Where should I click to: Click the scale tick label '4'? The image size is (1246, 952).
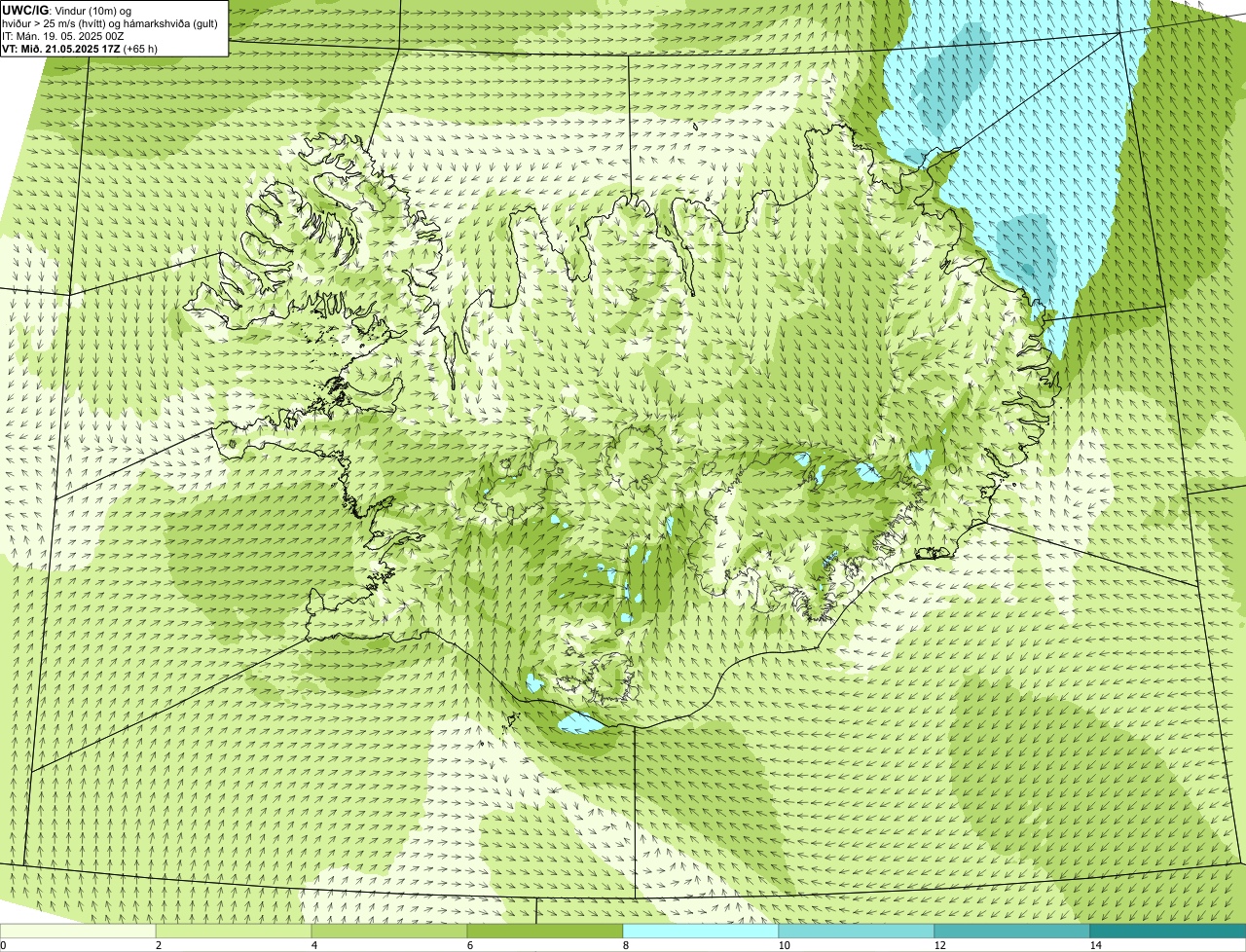(x=313, y=945)
